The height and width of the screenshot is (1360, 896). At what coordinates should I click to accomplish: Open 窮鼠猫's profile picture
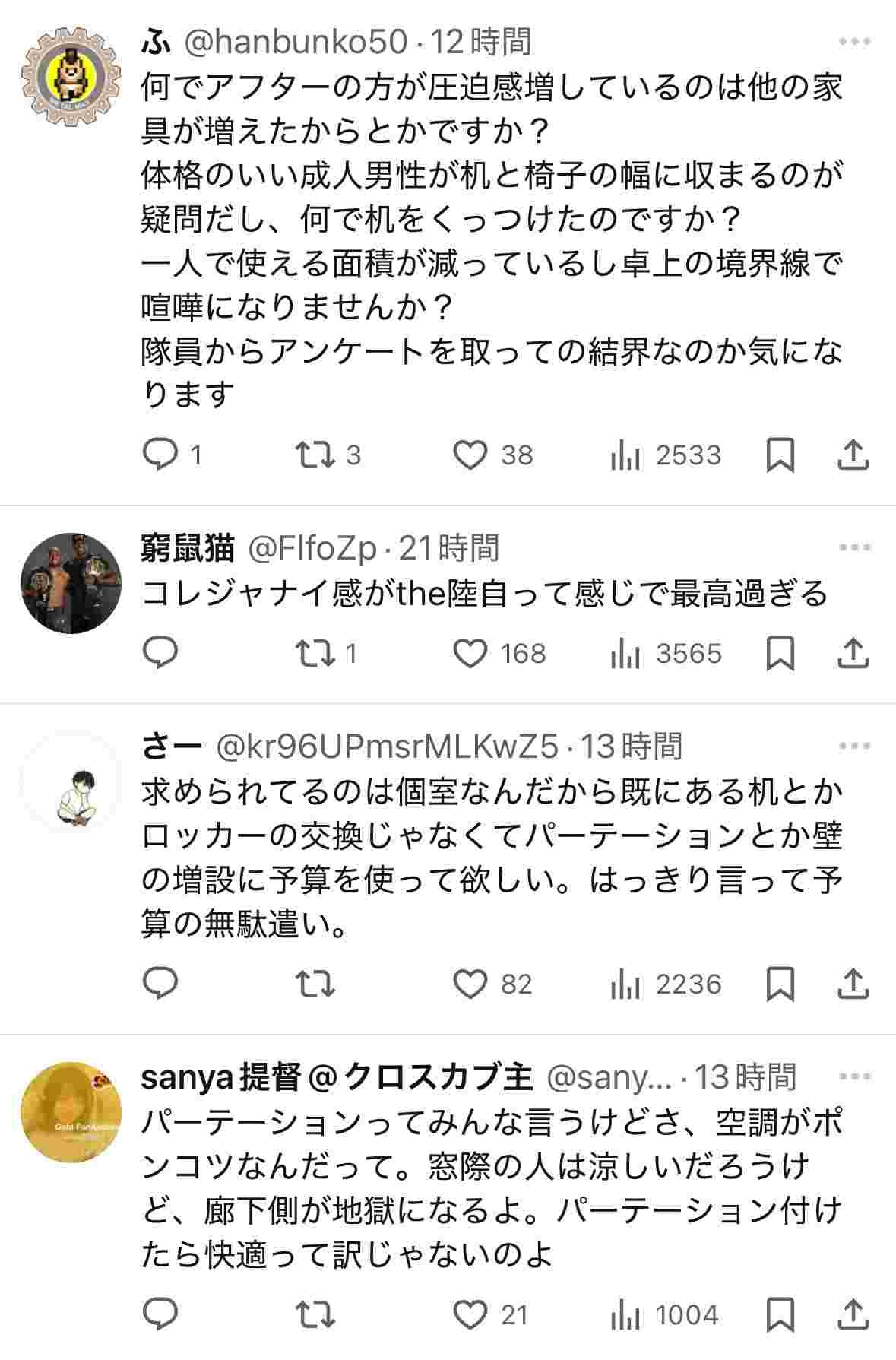[70, 583]
